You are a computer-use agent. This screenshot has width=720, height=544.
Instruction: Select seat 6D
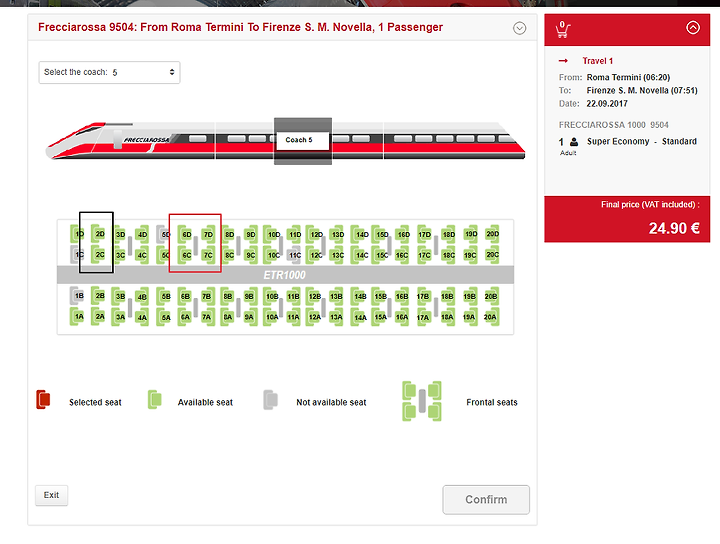click(x=186, y=234)
